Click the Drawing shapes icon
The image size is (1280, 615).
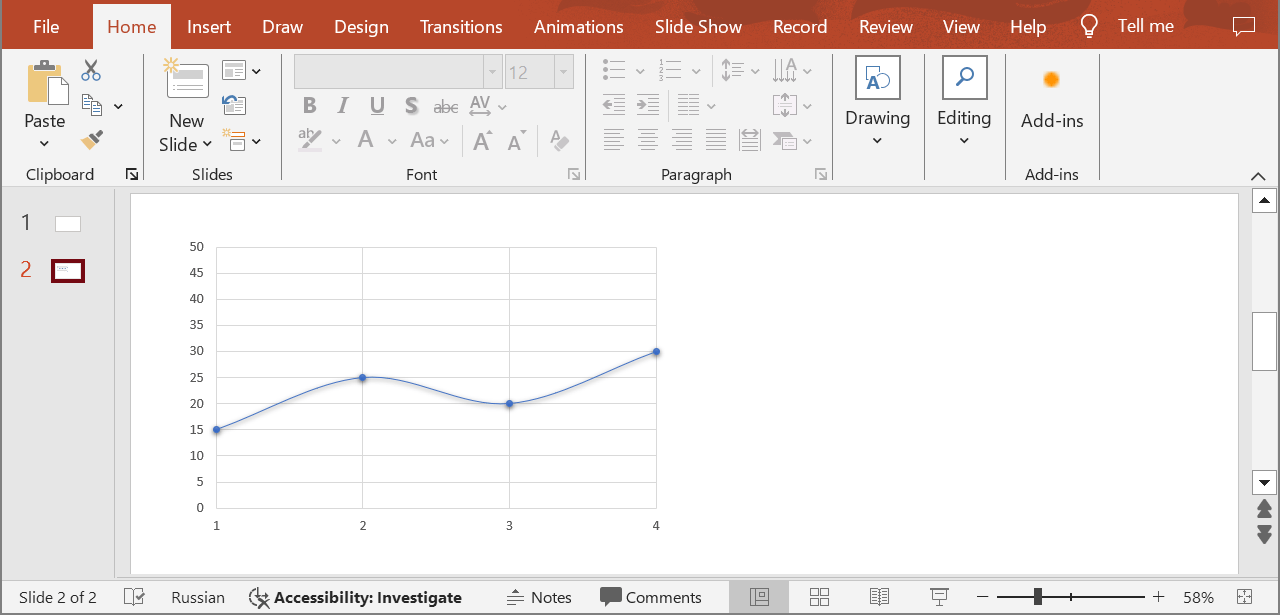pos(878,78)
